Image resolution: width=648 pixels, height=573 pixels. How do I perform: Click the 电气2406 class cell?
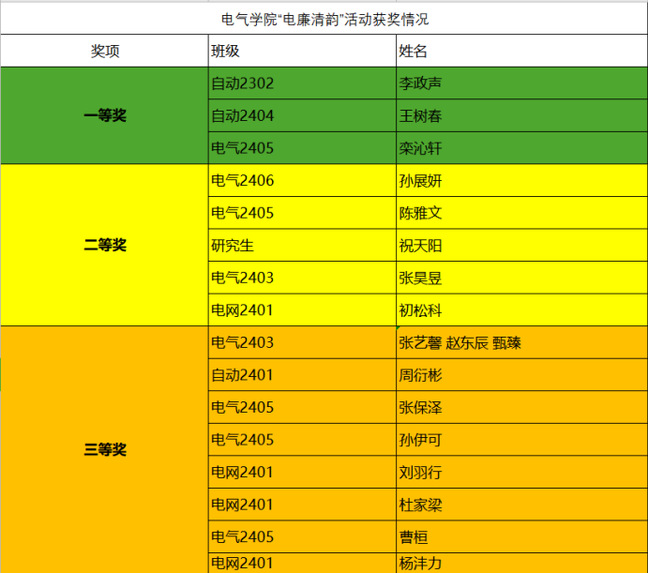301,181
